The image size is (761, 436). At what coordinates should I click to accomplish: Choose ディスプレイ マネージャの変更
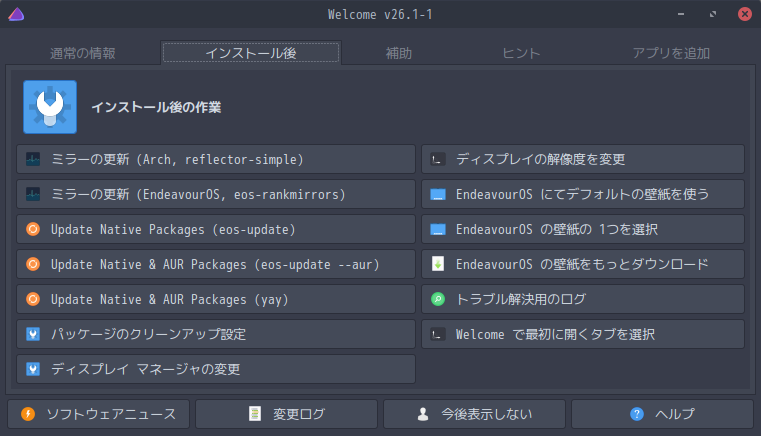[216, 369]
